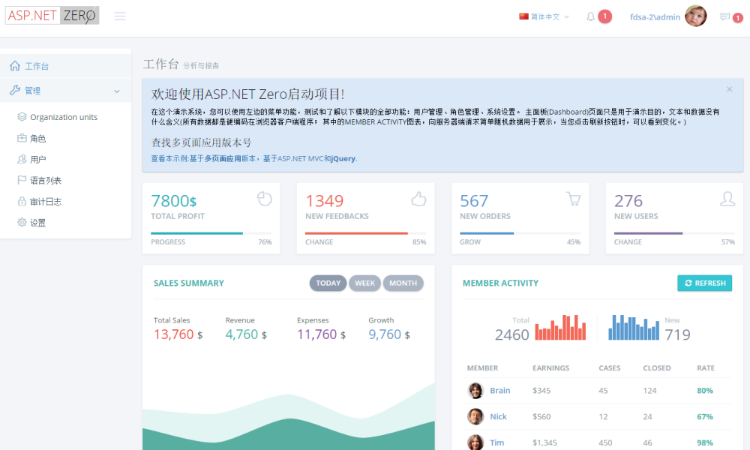Click the sales summary area chart
This screenshot has height=450, width=750.
[x=288, y=414]
